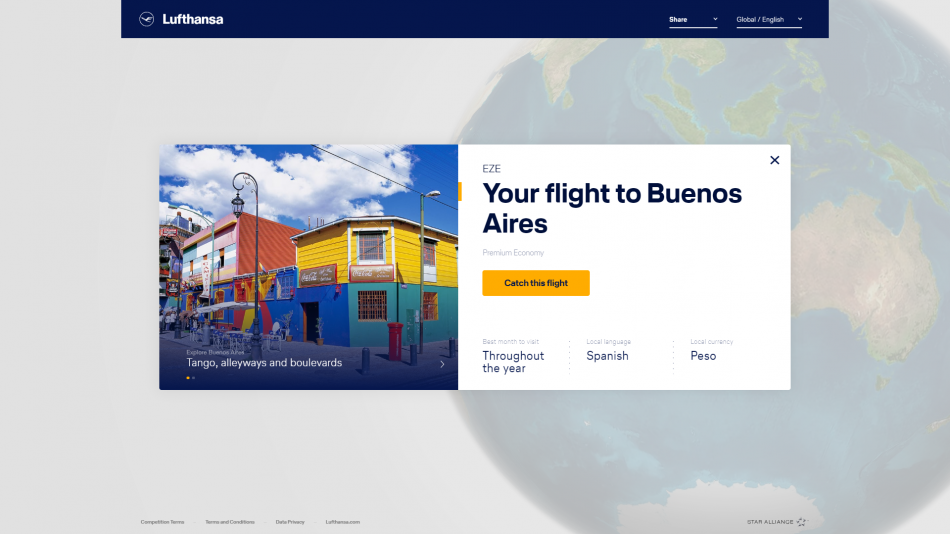Image resolution: width=950 pixels, height=534 pixels.
Task: Click the Explore Buenos Aires caption label
Action: [x=215, y=352]
